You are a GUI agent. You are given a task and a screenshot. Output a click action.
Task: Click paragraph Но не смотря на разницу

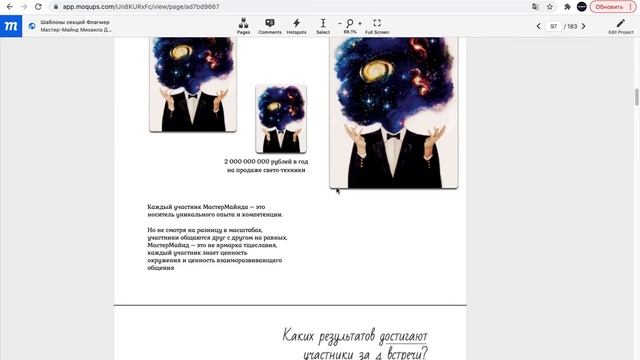217,249
